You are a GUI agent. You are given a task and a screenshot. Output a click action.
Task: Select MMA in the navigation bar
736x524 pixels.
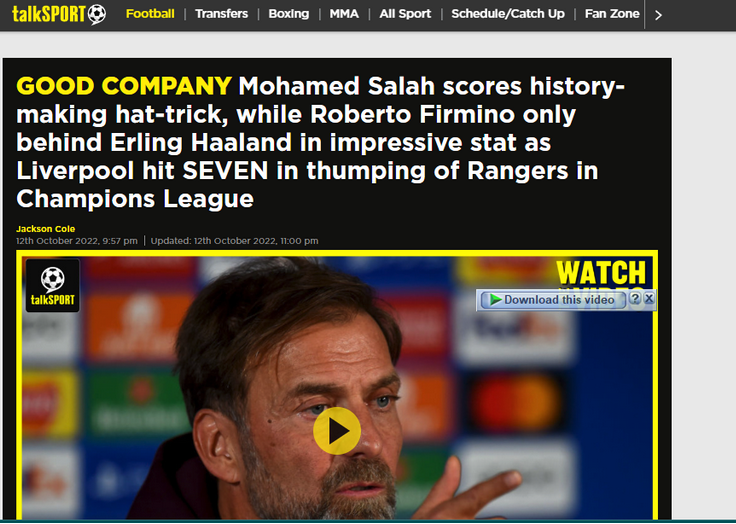344,14
